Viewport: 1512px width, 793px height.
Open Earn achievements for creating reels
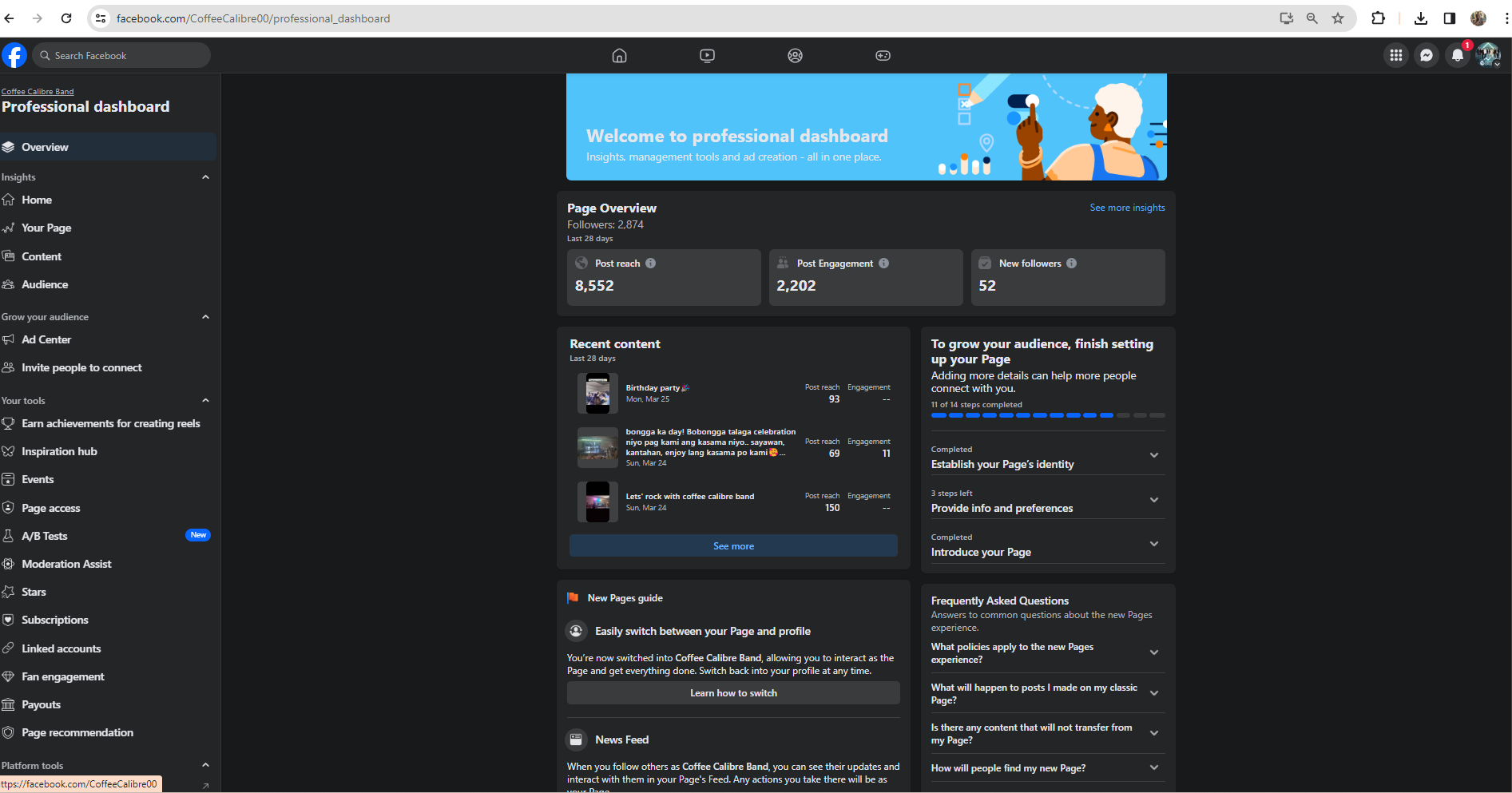108,423
